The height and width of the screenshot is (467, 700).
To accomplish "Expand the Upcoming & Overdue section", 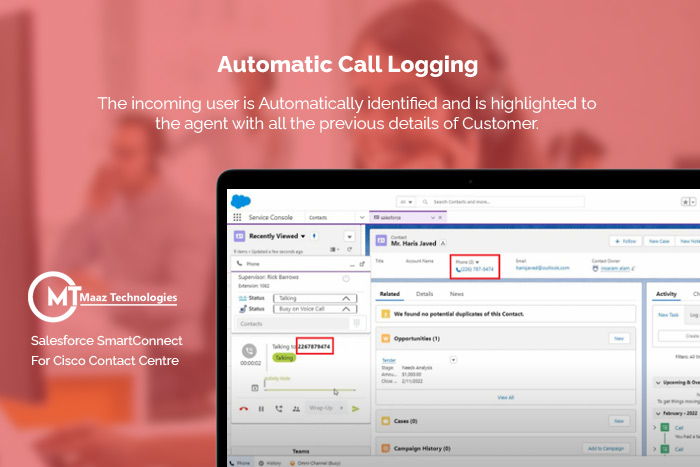I will (x=658, y=382).
